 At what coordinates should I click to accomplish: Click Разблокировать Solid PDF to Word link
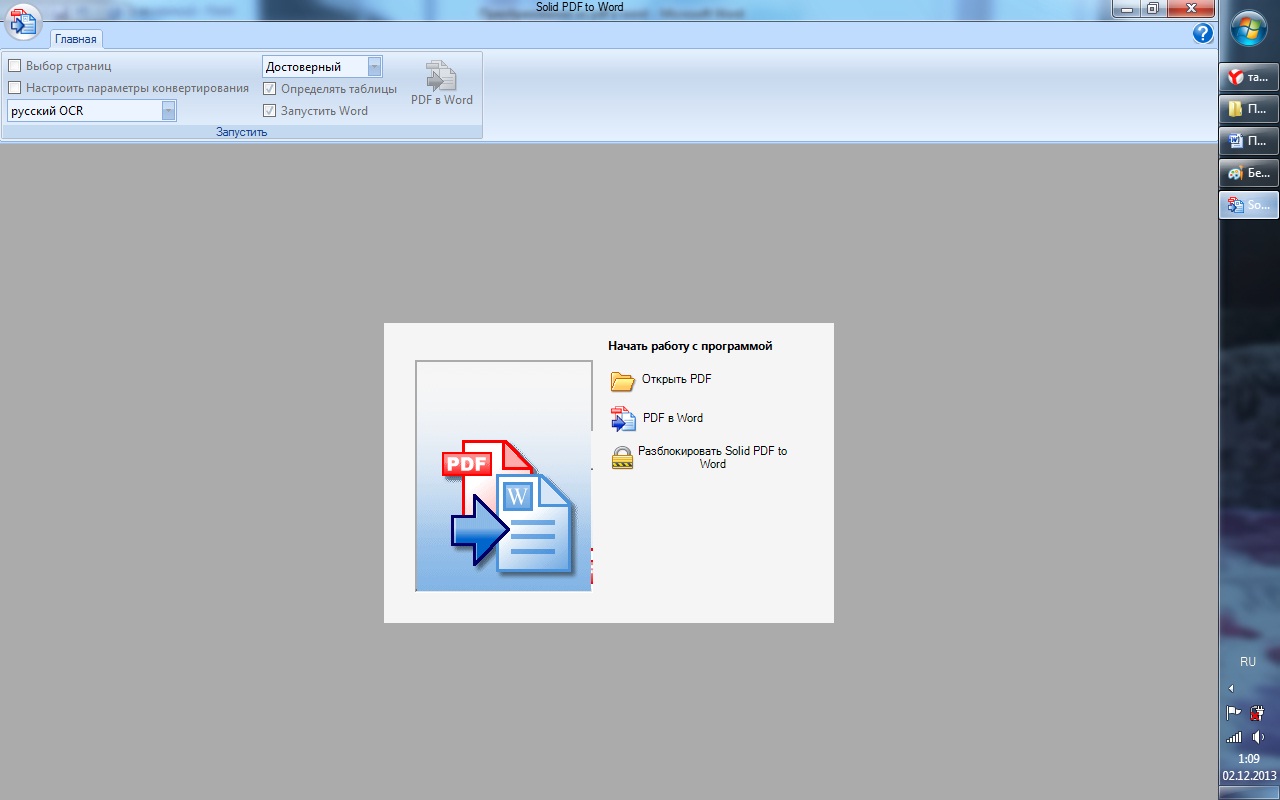point(713,457)
